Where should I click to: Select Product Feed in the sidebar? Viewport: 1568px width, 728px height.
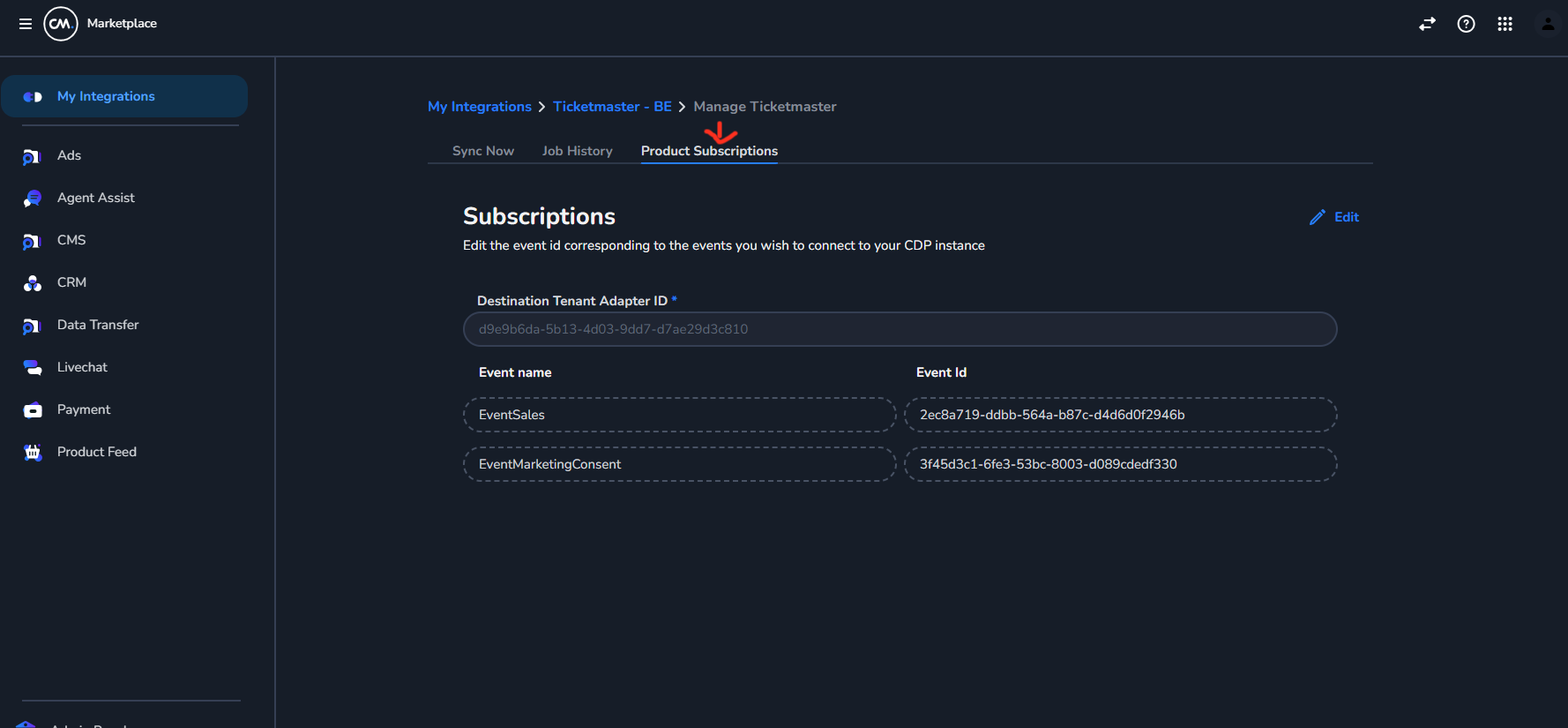(97, 452)
